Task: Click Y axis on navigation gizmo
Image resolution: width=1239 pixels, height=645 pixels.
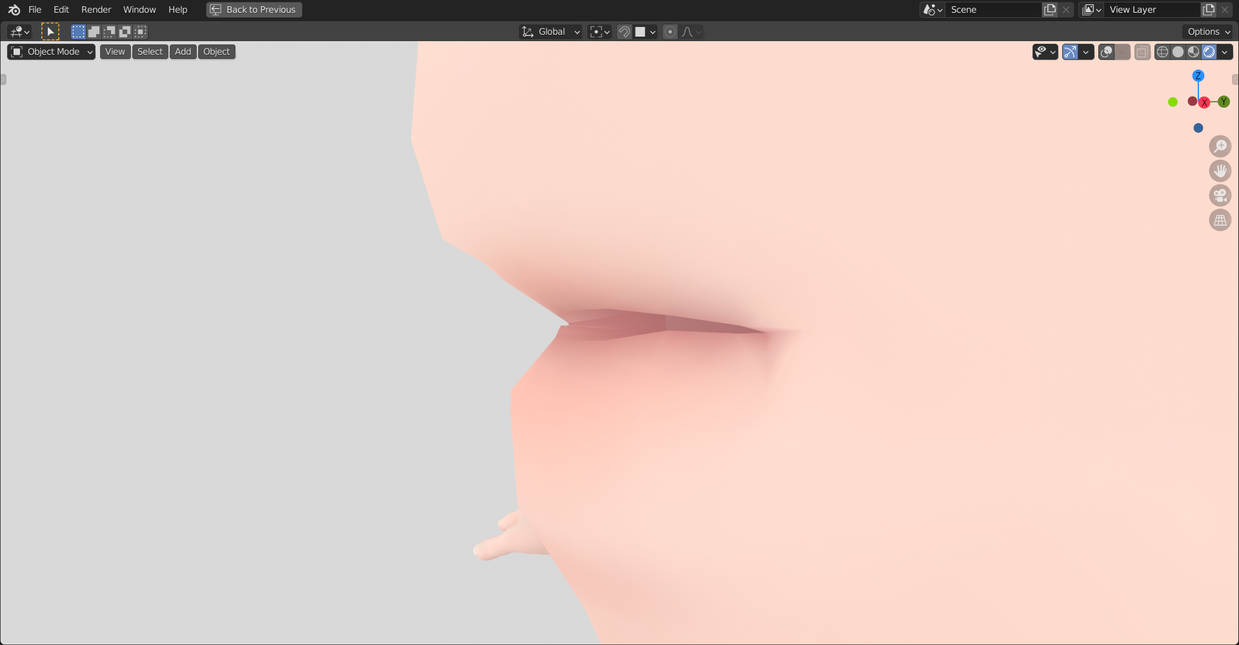Action: pyautogui.click(x=1223, y=102)
